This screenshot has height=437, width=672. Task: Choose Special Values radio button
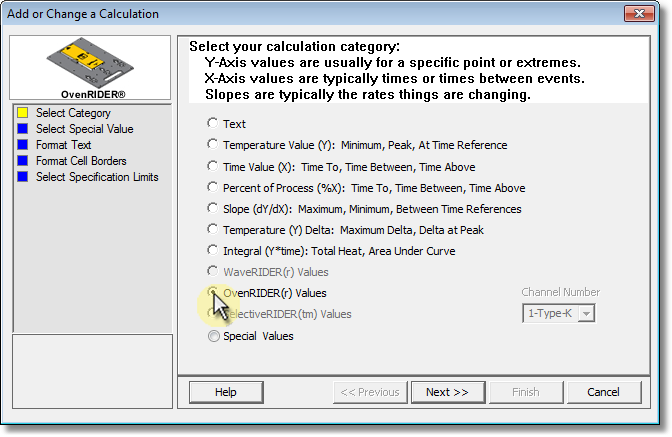(x=213, y=336)
